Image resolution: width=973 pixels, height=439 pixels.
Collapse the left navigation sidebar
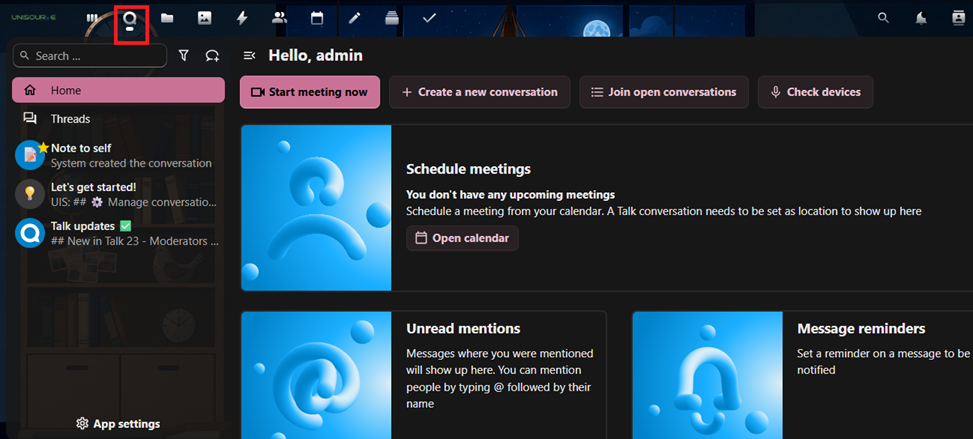coord(249,56)
